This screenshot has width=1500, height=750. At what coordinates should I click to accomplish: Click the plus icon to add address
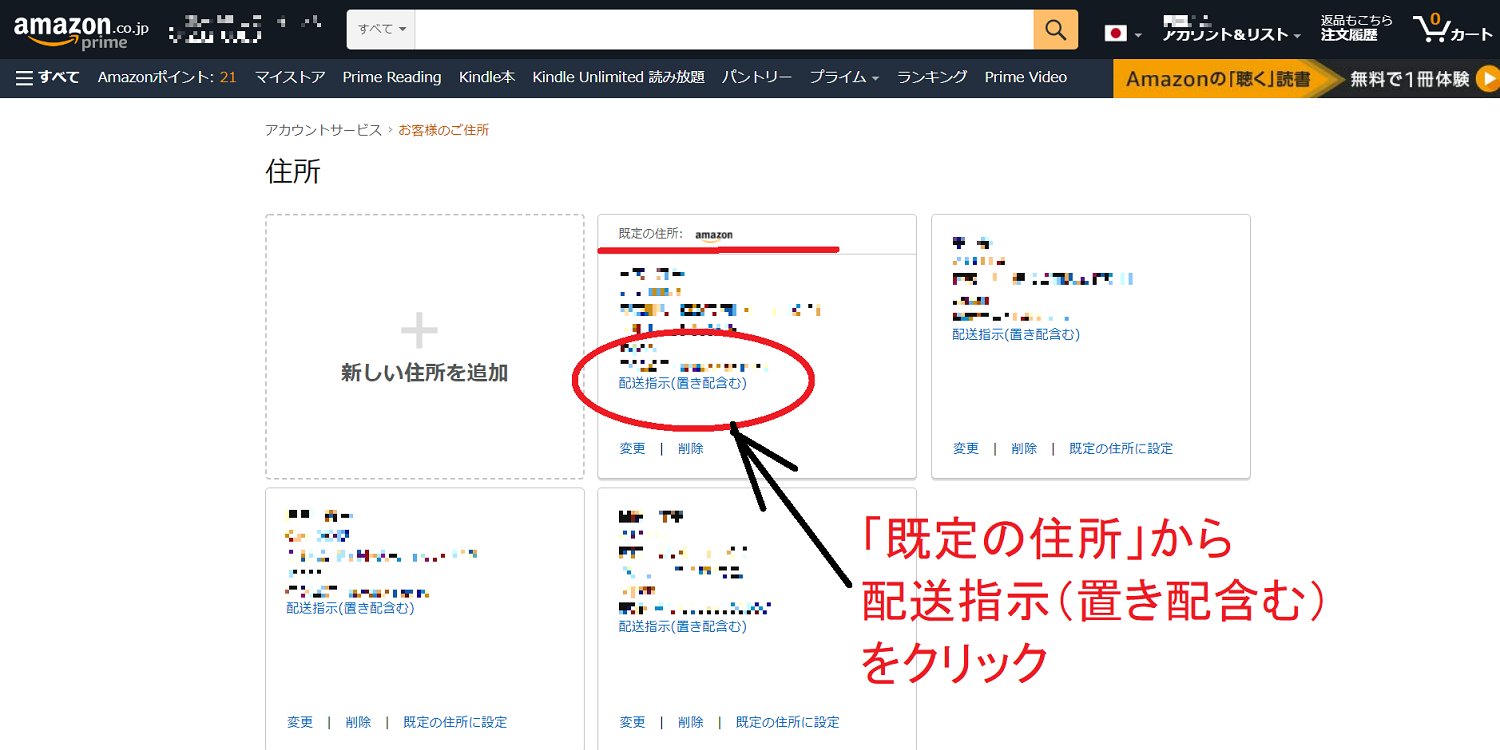[x=419, y=330]
